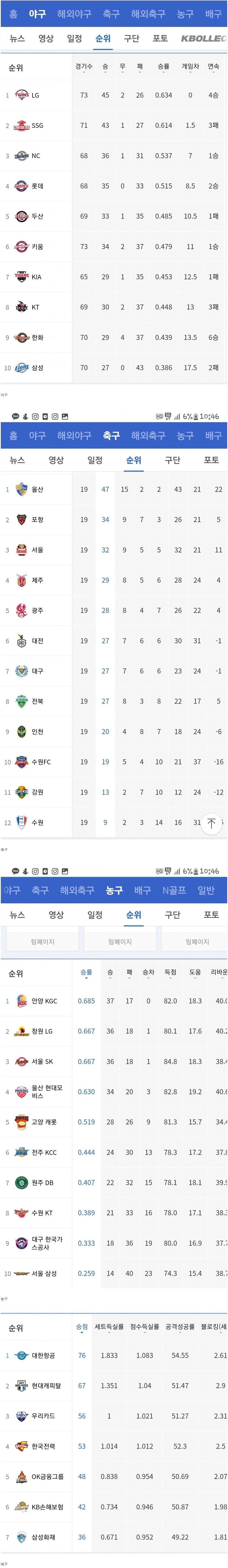Click the 울산 football club emblem
228x1568 pixels.
[x=21, y=489]
